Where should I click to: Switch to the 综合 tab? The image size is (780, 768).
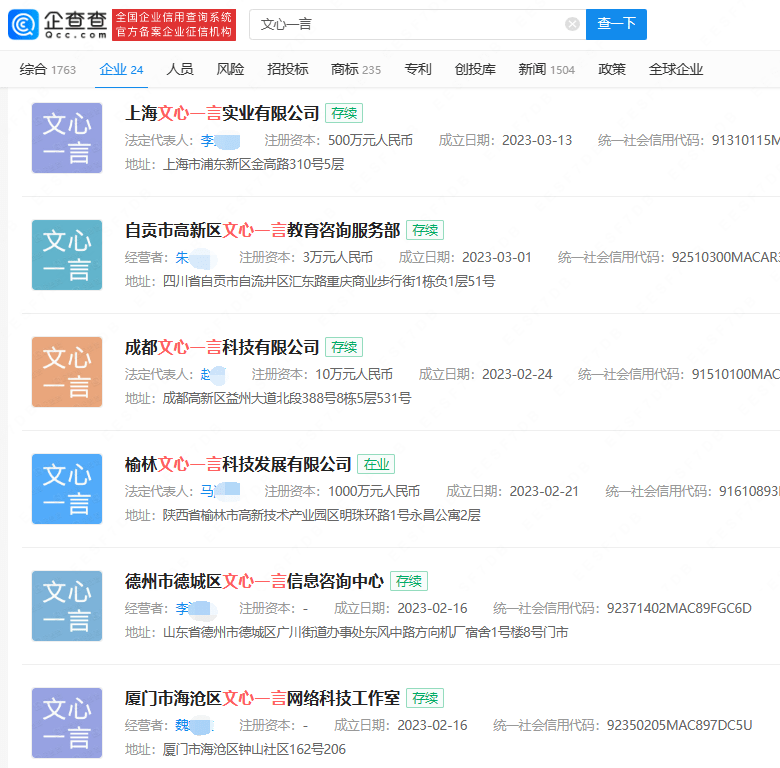pos(48,69)
